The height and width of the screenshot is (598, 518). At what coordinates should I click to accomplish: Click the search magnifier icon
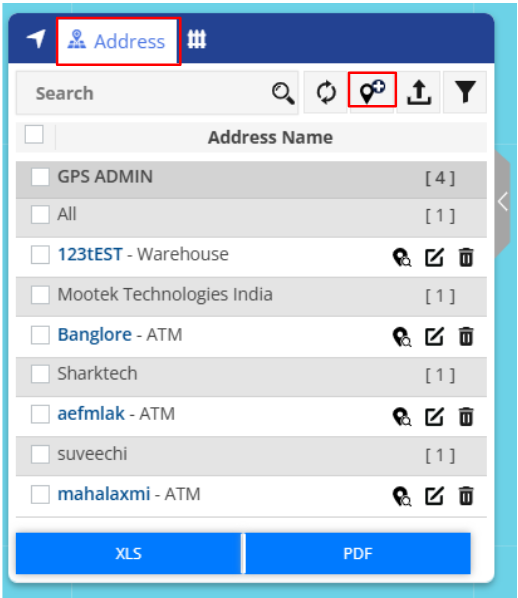pos(283,93)
